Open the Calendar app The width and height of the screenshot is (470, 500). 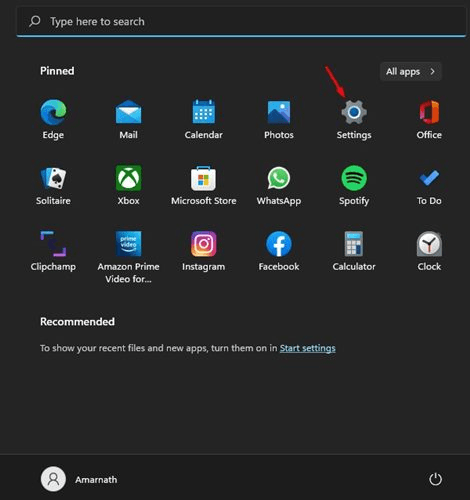pos(204,119)
